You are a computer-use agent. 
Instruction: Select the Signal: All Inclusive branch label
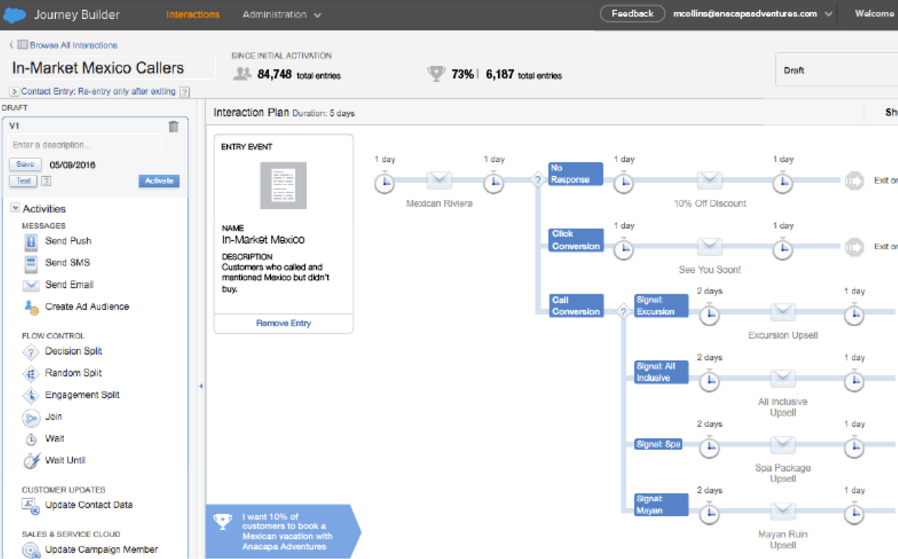click(661, 372)
